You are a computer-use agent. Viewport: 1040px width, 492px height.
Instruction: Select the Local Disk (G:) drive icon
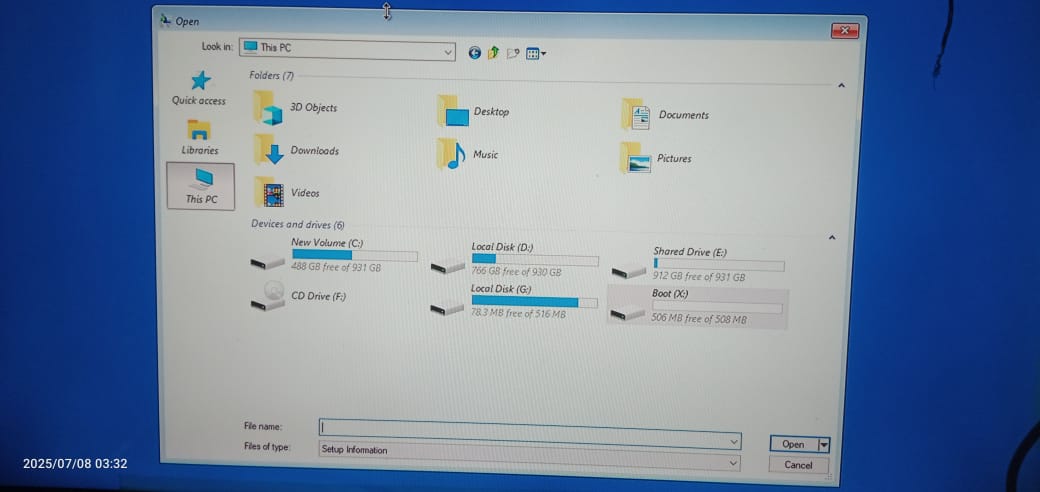(447, 308)
